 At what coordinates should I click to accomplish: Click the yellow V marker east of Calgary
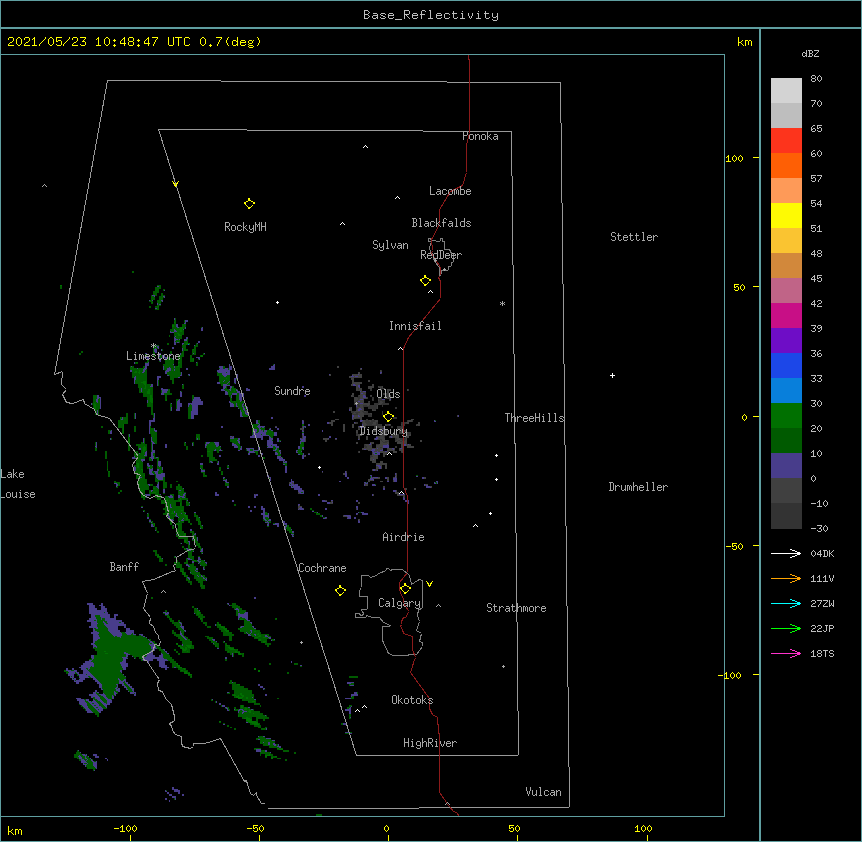tap(429, 584)
